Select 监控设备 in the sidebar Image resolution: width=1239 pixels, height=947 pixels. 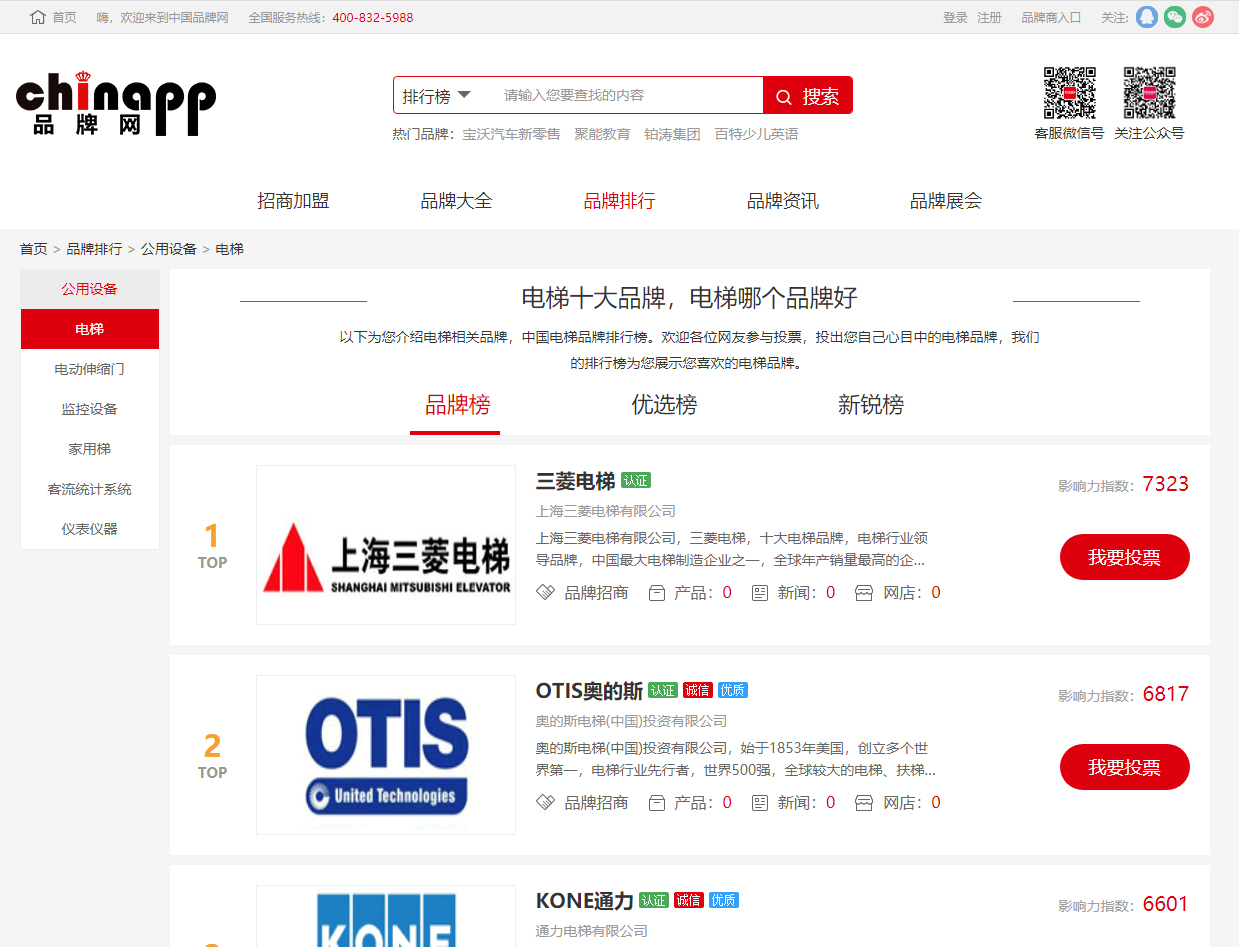tap(90, 409)
